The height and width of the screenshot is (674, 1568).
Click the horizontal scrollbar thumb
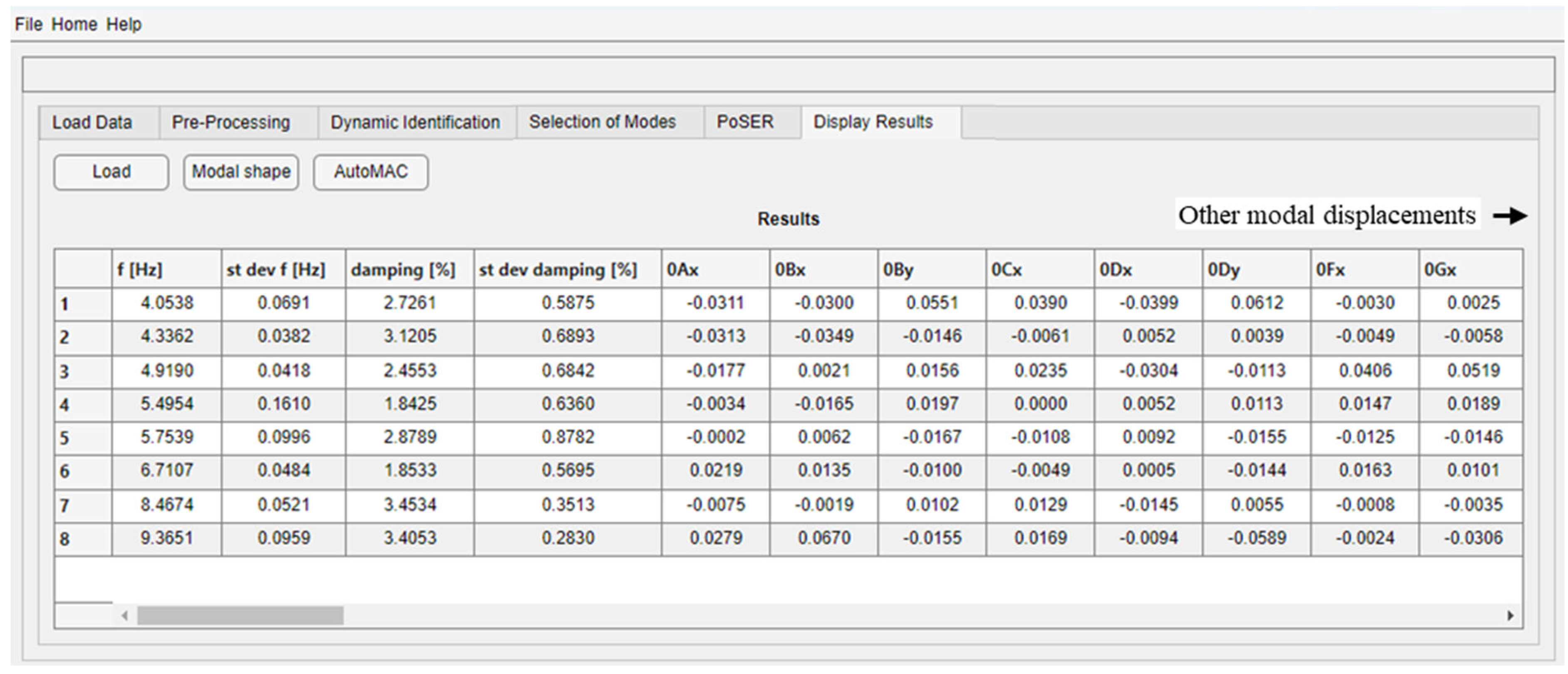[x=240, y=616]
